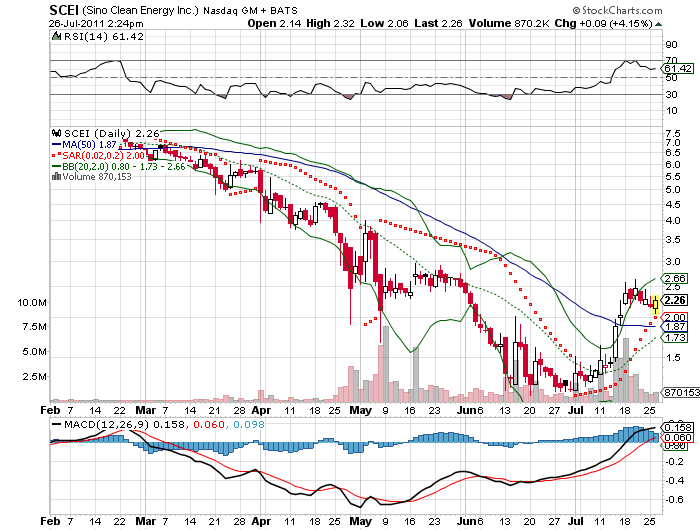Click the green 1.73 middle band price tag

point(674,338)
